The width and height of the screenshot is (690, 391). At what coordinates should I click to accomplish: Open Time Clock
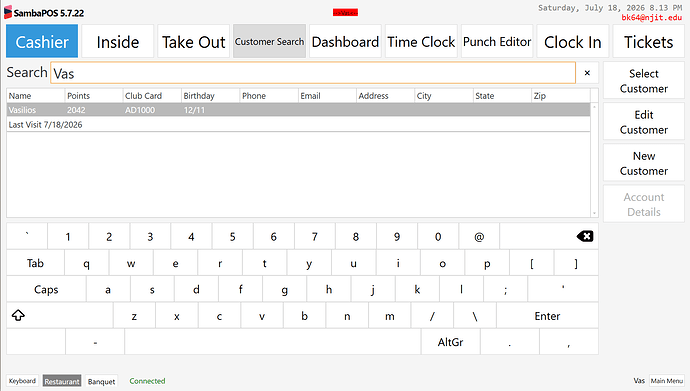click(421, 41)
